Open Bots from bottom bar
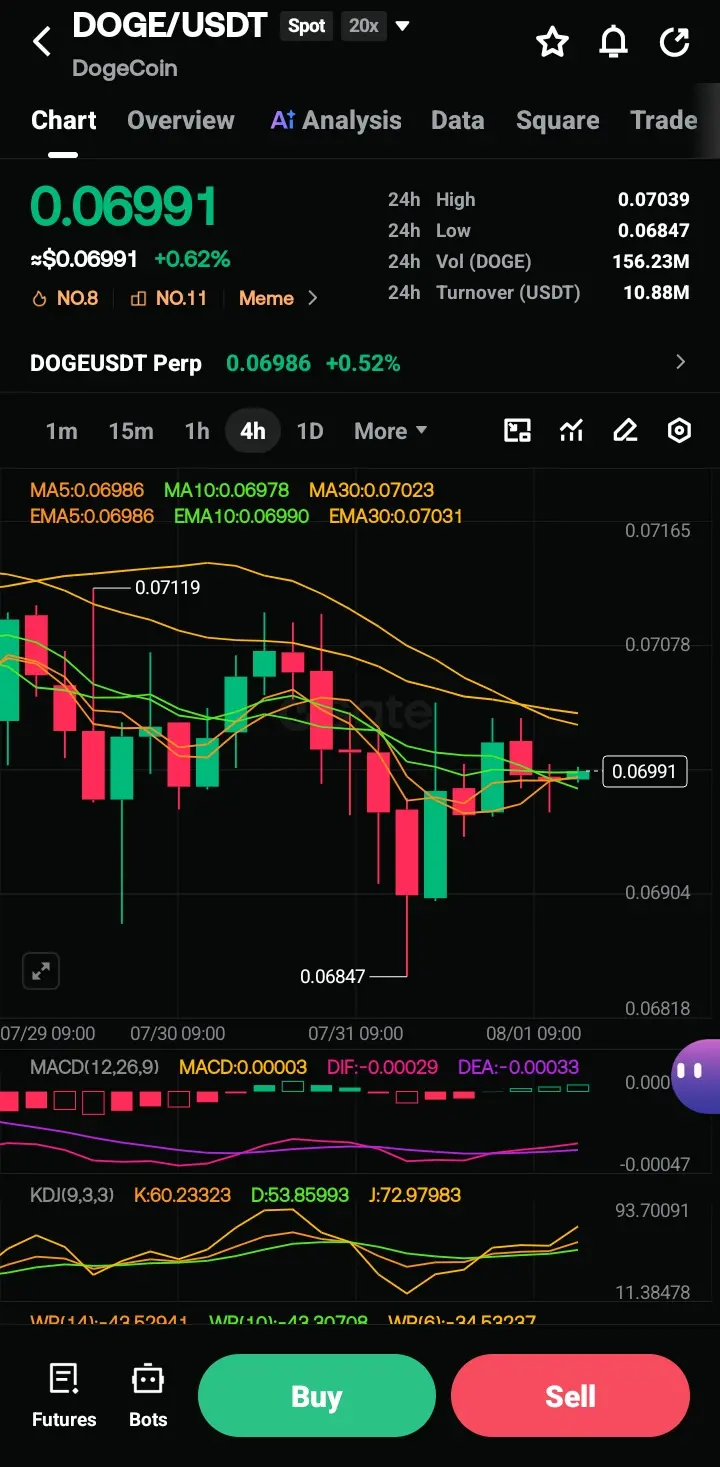Viewport: 720px width, 1467px height. tap(148, 1396)
